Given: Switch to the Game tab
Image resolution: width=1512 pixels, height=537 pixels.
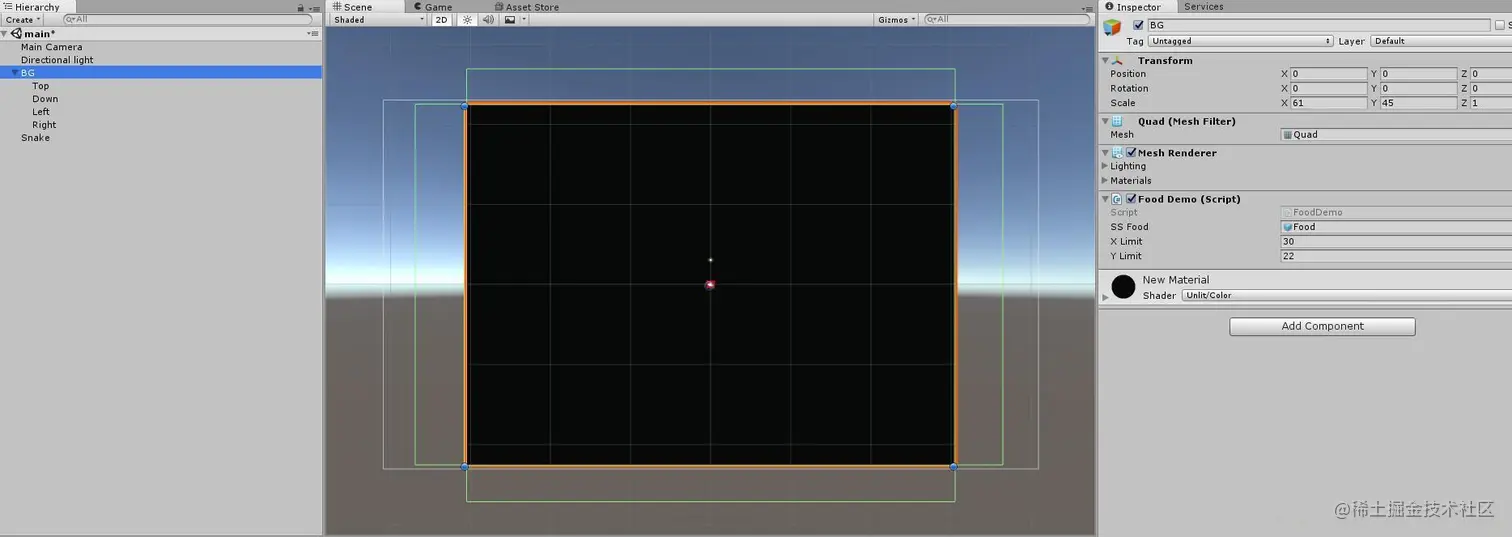Looking at the screenshot, I should [x=432, y=7].
